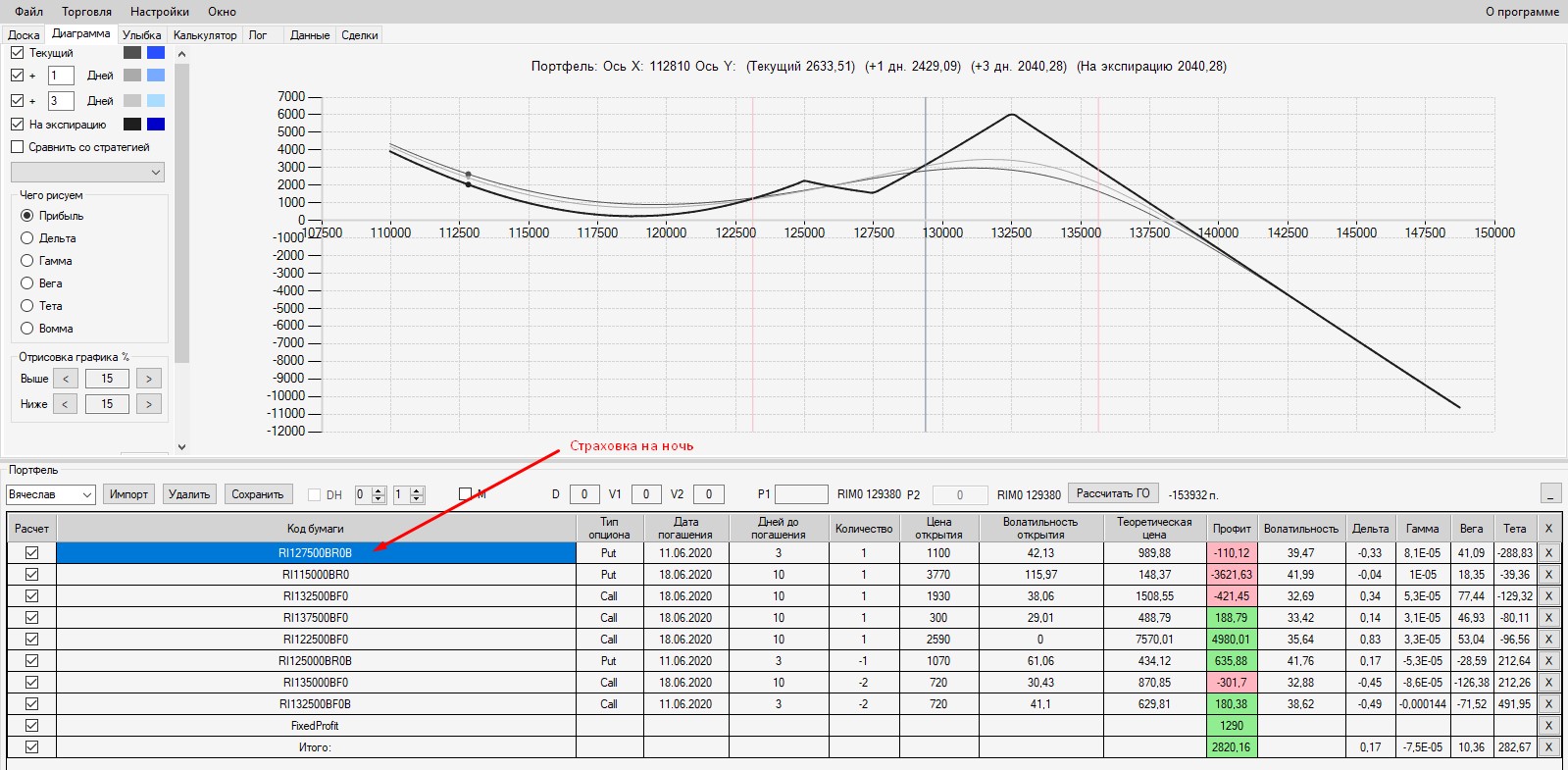1568x770 pixels.
Task: Click X on the RI135000BF0 row
Action: pyautogui.click(x=1548, y=683)
